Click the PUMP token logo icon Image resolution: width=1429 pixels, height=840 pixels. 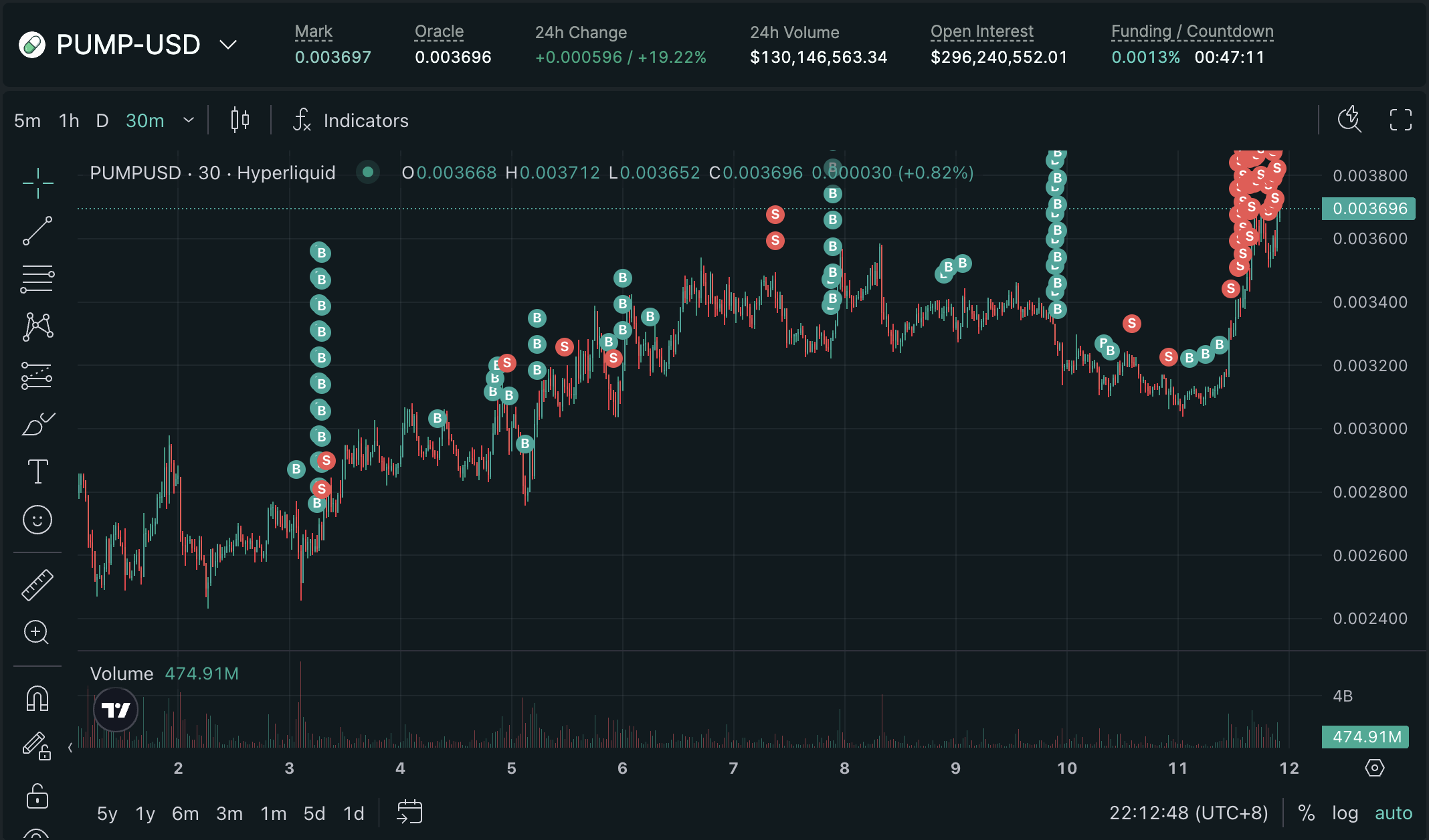point(32,45)
